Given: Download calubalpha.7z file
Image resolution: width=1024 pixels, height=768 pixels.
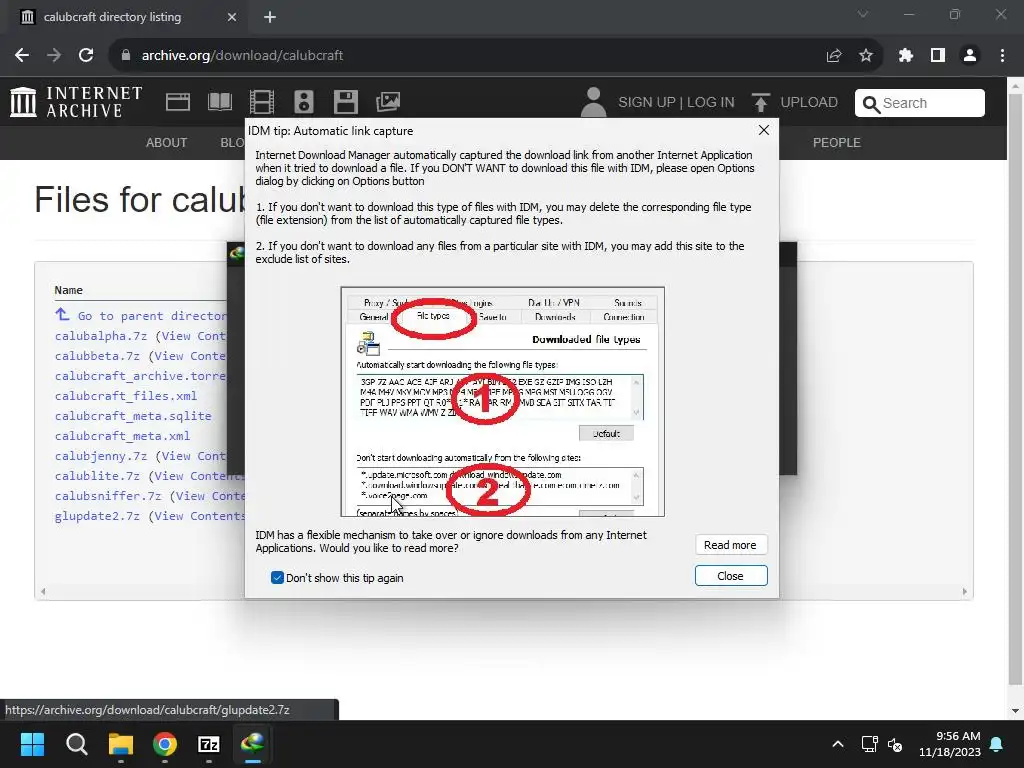Looking at the screenshot, I should point(101,336).
